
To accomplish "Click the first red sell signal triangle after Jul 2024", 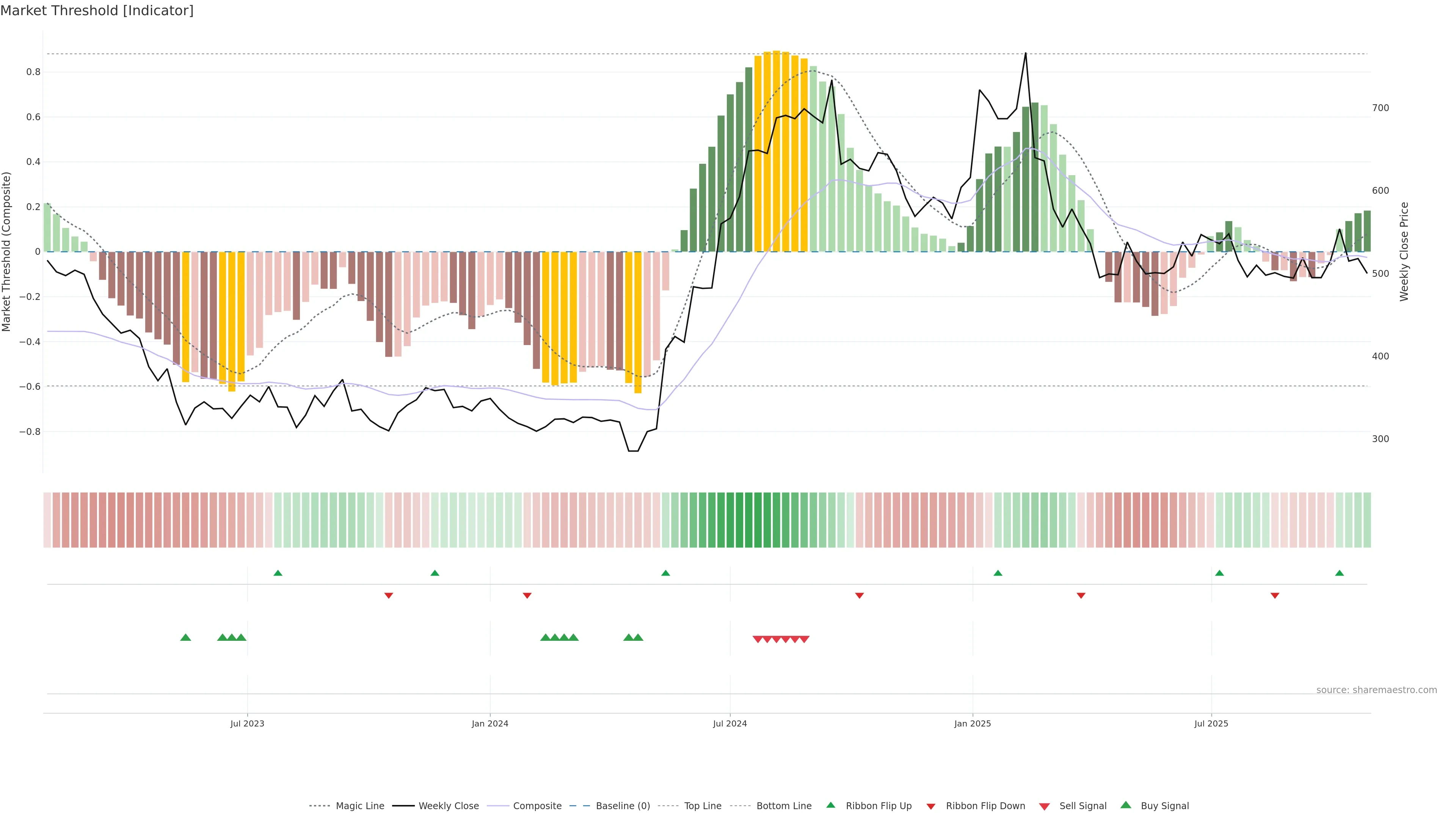I will point(758,639).
